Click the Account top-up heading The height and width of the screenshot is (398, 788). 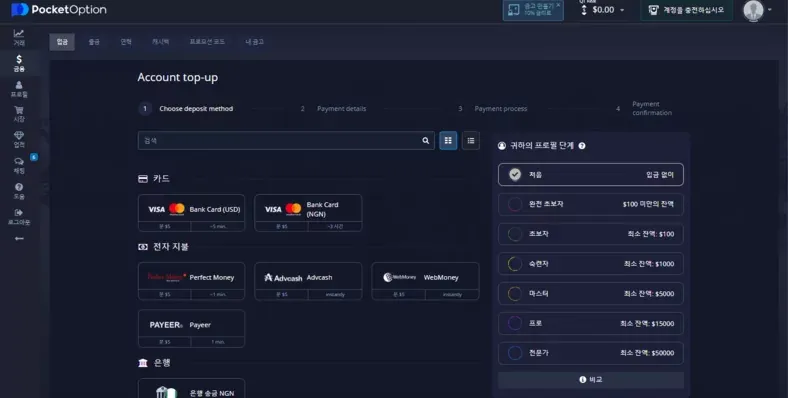point(178,77)
